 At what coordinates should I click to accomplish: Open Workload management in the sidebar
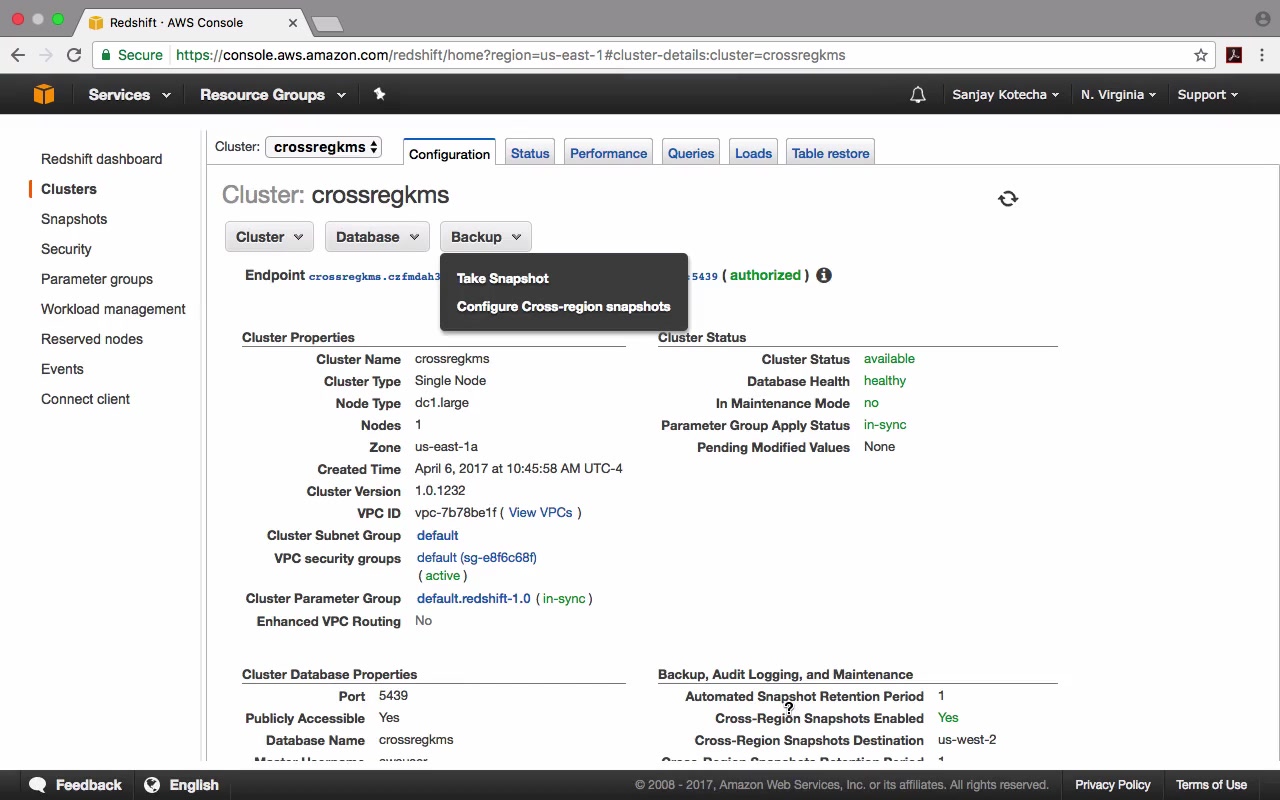(x=113, y=309)
